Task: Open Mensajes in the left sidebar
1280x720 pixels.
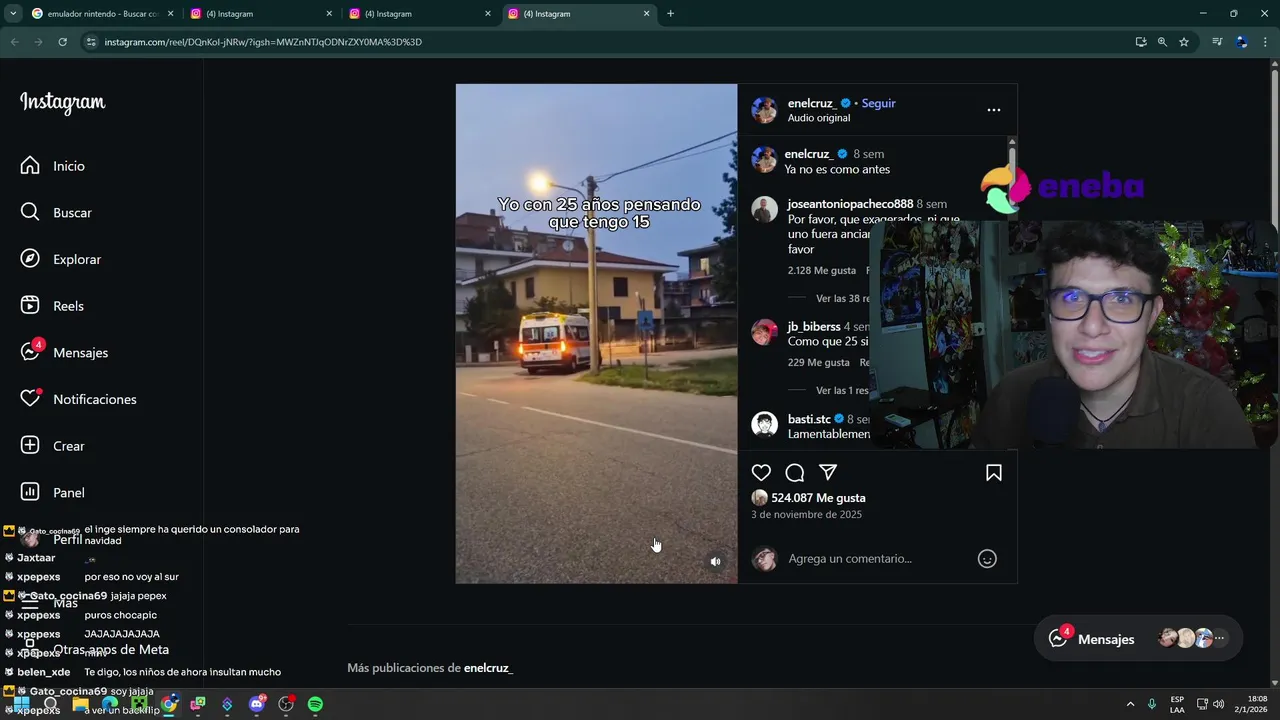Action: (x=65, y=352)
